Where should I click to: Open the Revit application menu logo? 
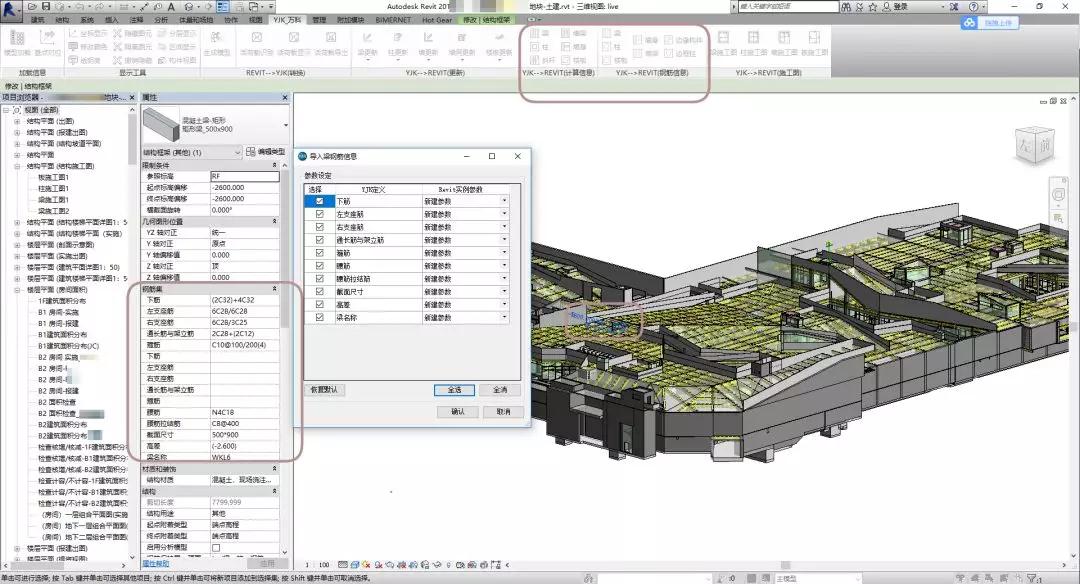(10, 10)
